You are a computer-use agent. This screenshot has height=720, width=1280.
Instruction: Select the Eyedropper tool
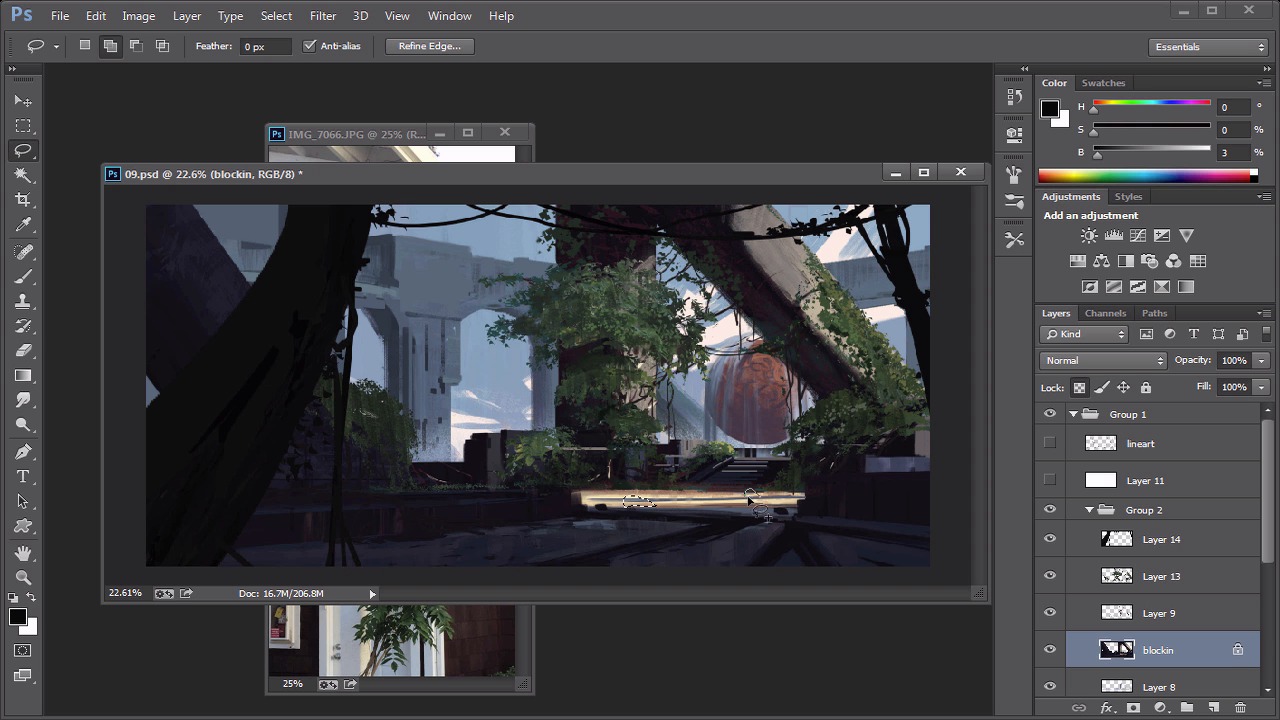[x=23, y=225]
